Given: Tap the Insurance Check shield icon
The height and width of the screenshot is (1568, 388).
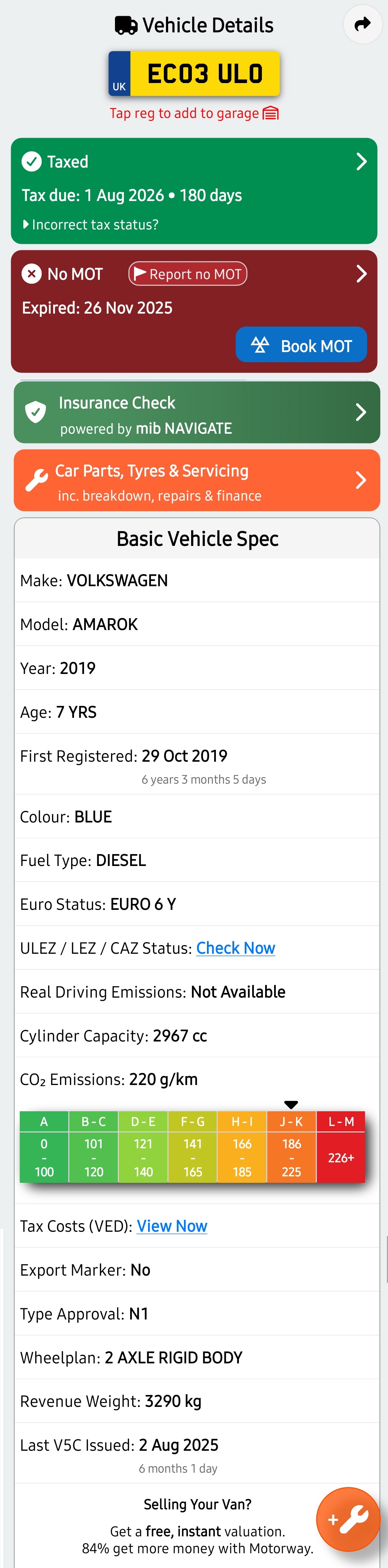Looking at the screenshot, I should (36, 412).
